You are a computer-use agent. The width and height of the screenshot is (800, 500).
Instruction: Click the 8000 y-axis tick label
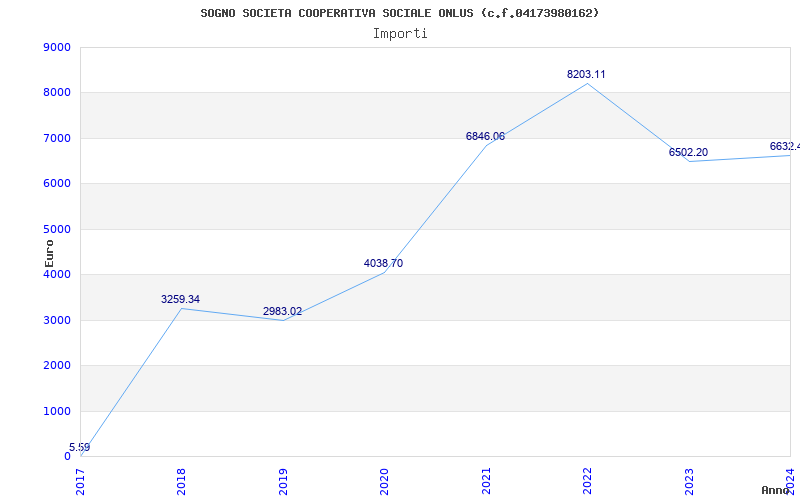[x=57, y=93]
